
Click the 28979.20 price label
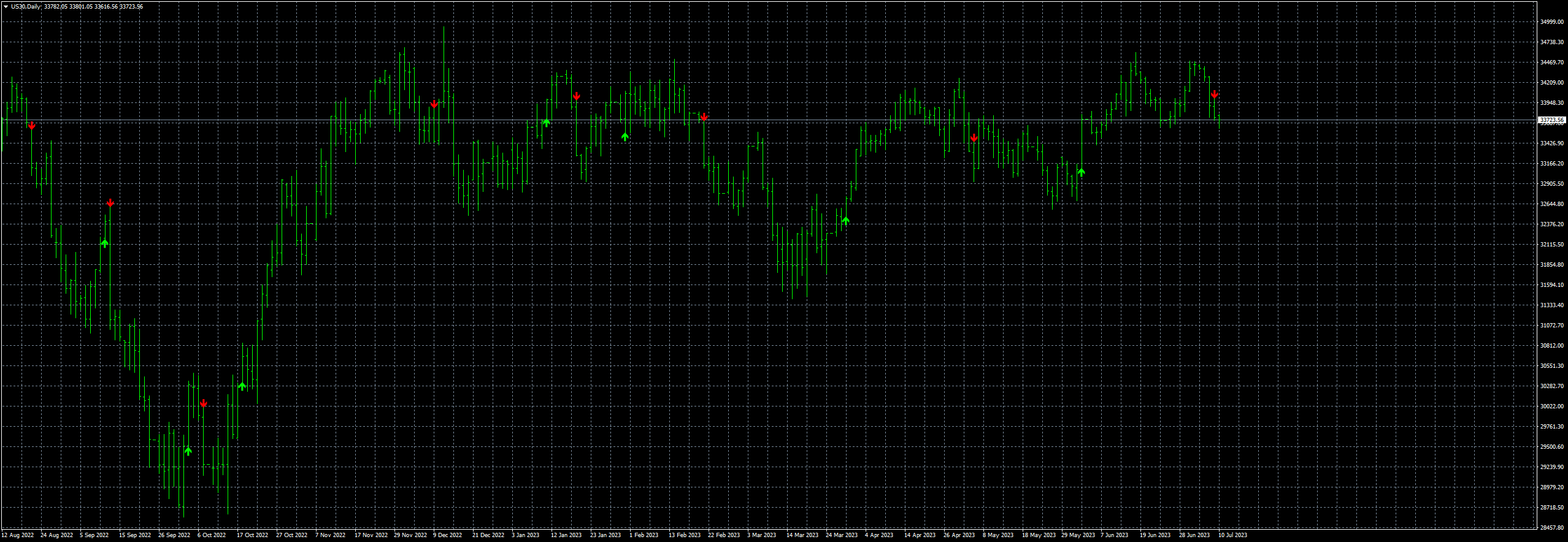tap(1552, 487)
